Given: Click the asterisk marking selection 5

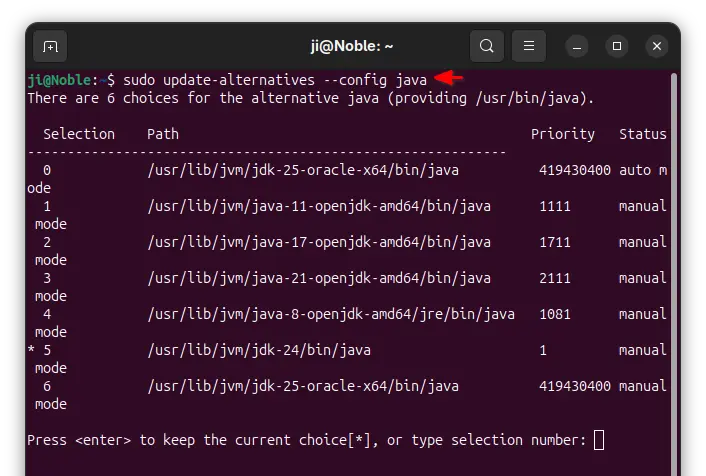Looking at the screenshot, I should [31, 350].
